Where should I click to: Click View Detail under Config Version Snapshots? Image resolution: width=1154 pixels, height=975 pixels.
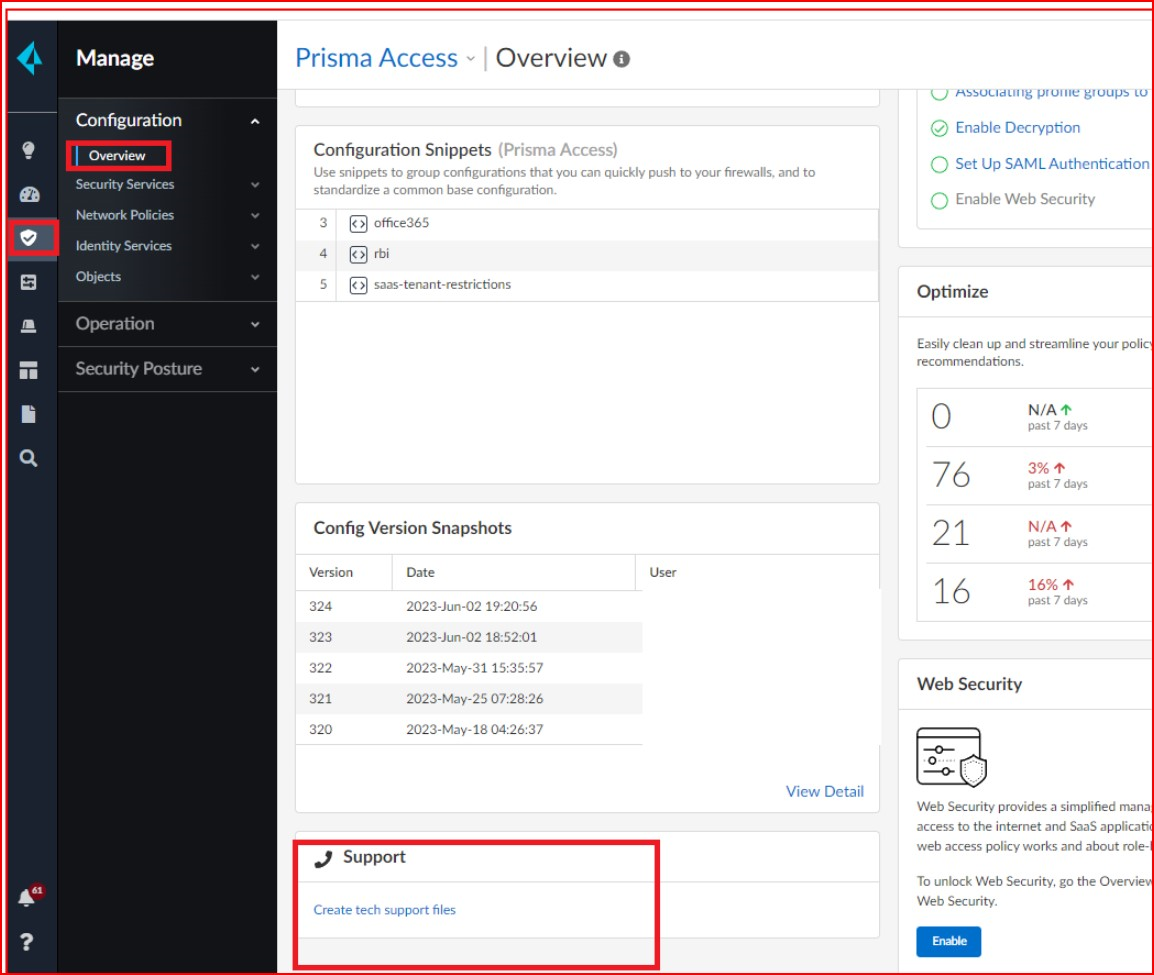click(x=824, y=791)
